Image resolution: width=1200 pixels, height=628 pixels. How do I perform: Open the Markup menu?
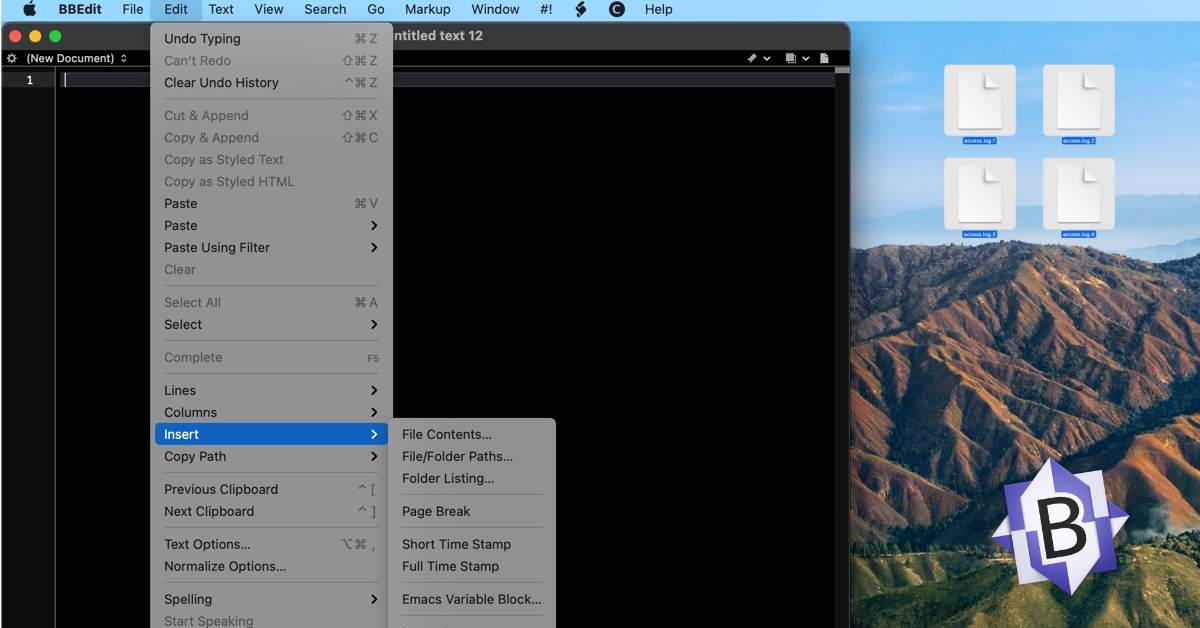pos(427,9)
